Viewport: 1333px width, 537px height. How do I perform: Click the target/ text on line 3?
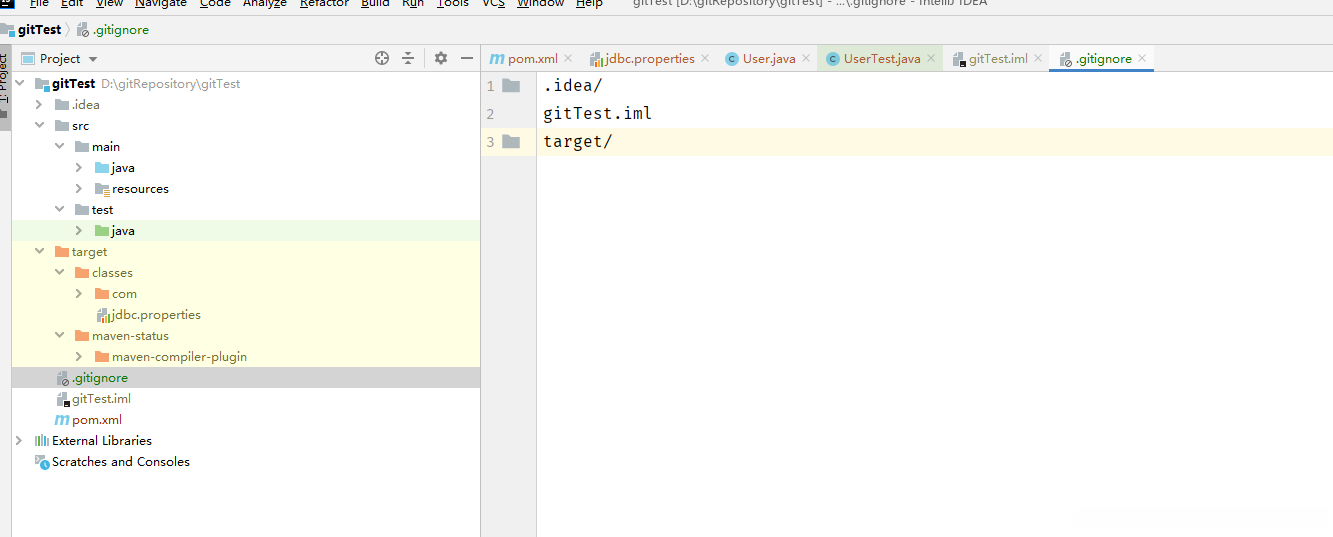coord(578,142)
